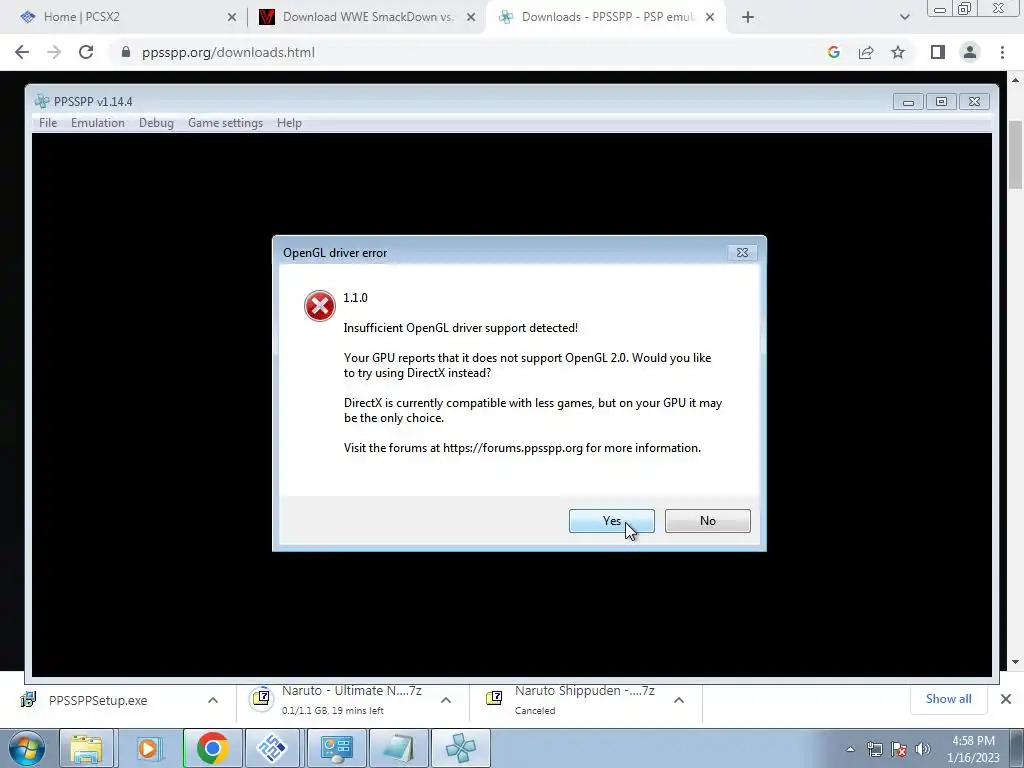Click scrollbar up arrow
The width and height of the screenshot is (1024, 768).
coord(1015,80)
